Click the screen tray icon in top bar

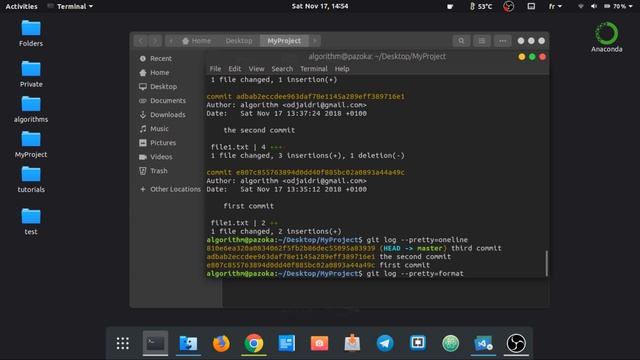click(531, 7)
